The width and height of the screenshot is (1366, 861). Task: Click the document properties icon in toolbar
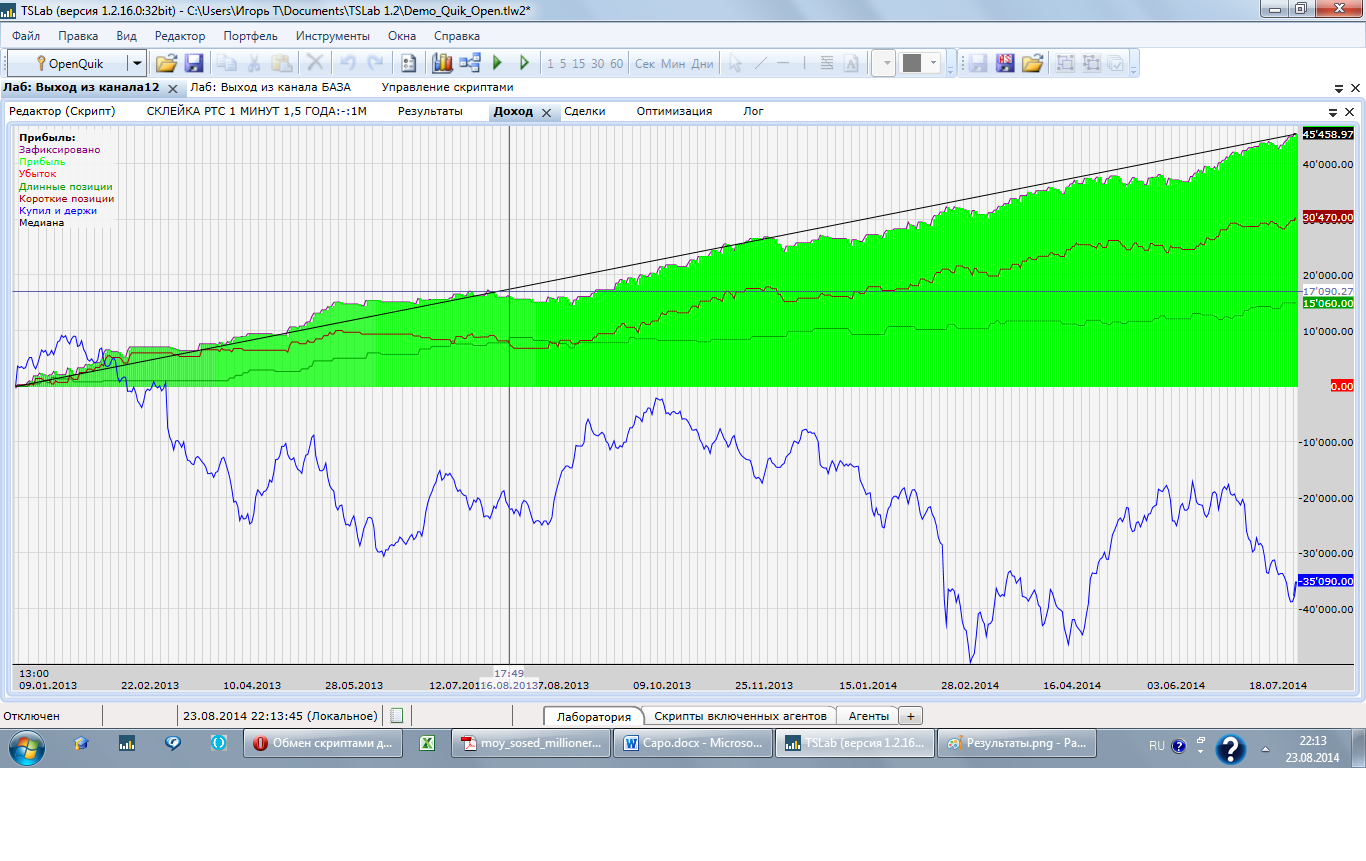tap(408, 63)
